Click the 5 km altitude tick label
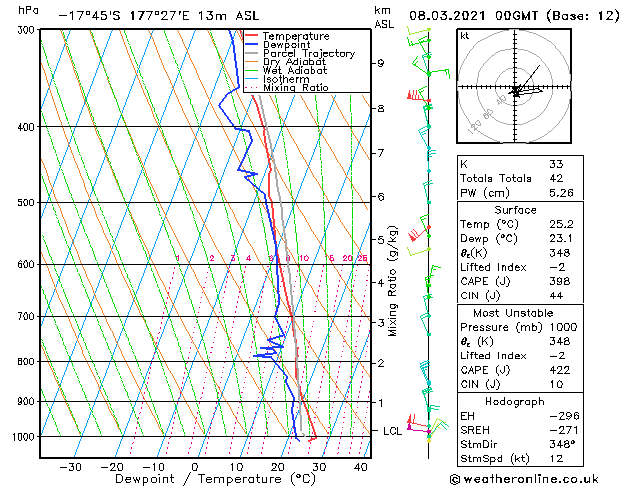 (x=381, y=239)
